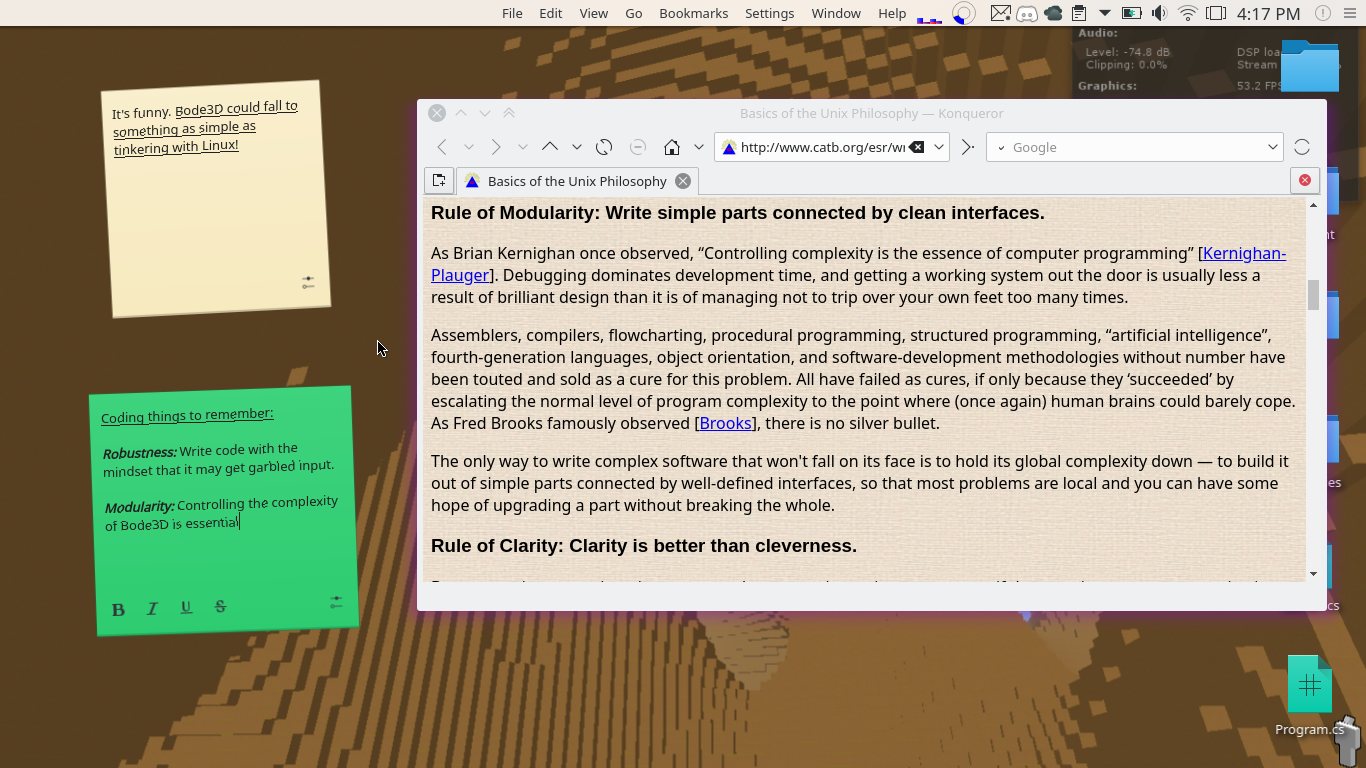The image size is (1366, 768).
Task: Toggle italic formatting on green note
Action: click(152, 608)
